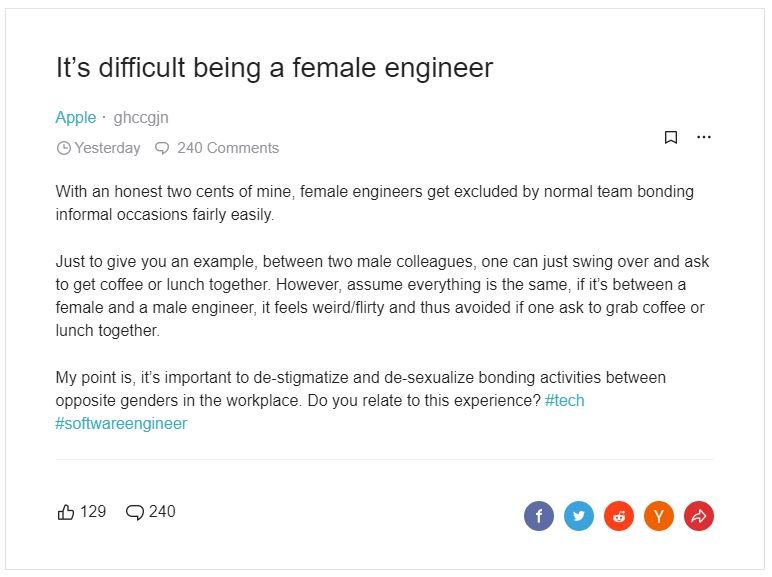The image size is (772, 577).
Task: Share the post on Twitter
Action: (579, 516)
